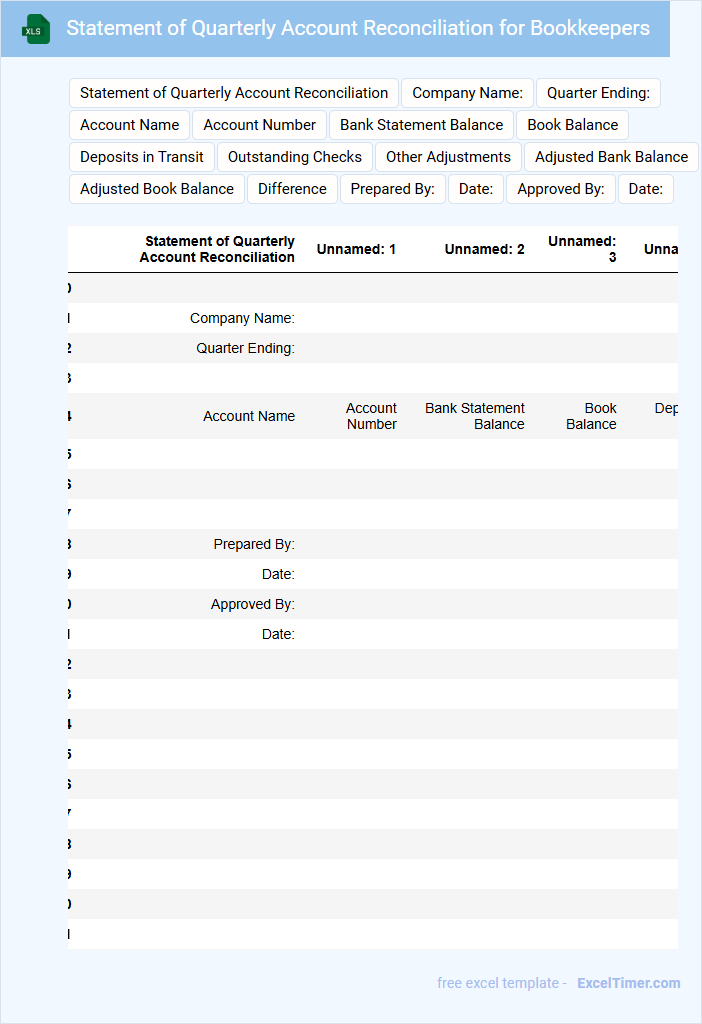Click the 'Adjusted Book Balance' tag
The height and width of the screenshot is (1024, 702).
(x=157, y=189)
